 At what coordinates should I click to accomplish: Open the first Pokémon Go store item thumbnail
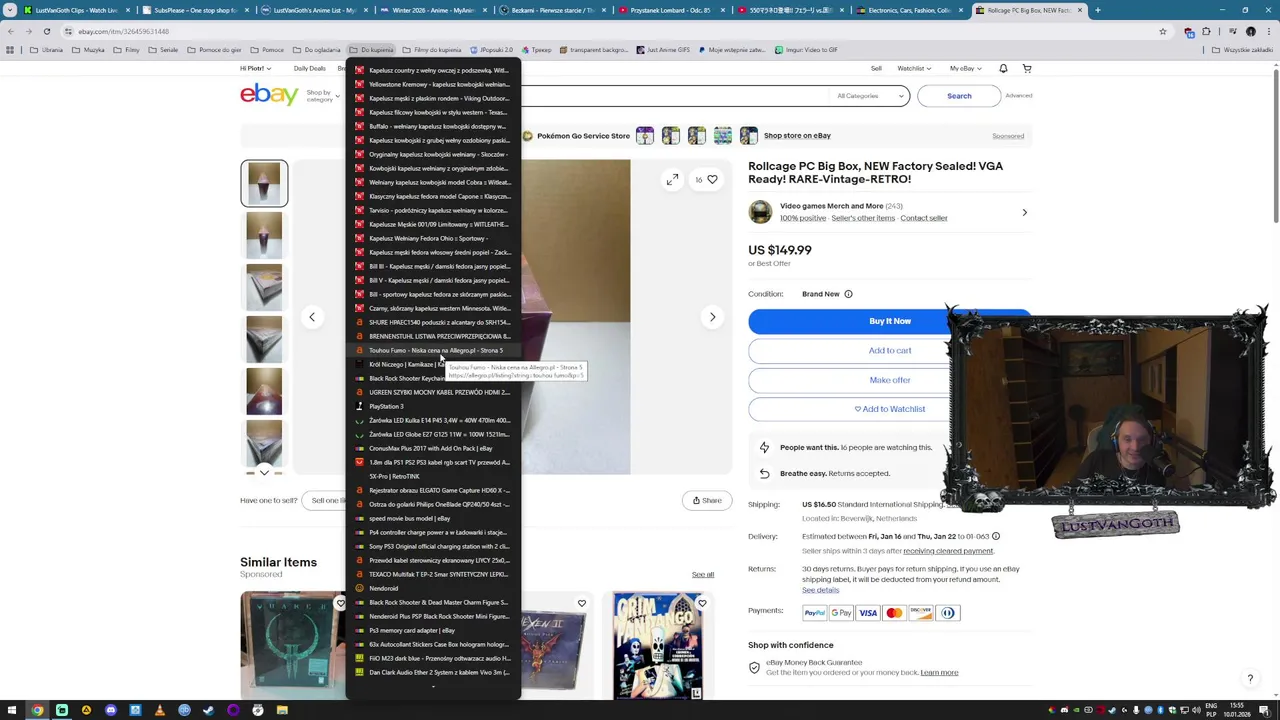[x=645, y=136]
